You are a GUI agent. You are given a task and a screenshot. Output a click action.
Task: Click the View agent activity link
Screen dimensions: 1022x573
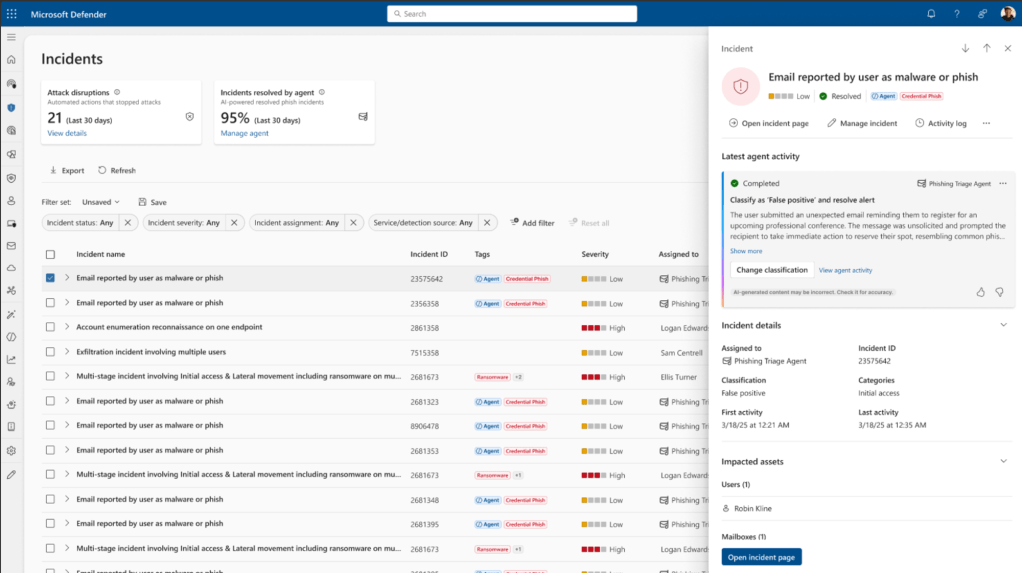pyautogui.click(x=845, y=270)
